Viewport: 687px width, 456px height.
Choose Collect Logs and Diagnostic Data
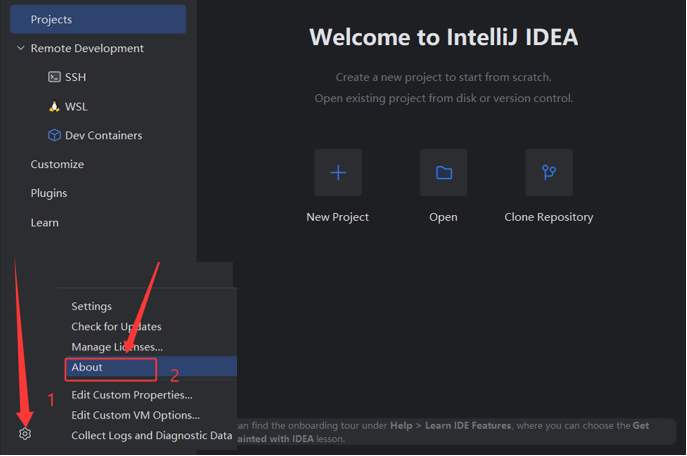coord(152,435)
